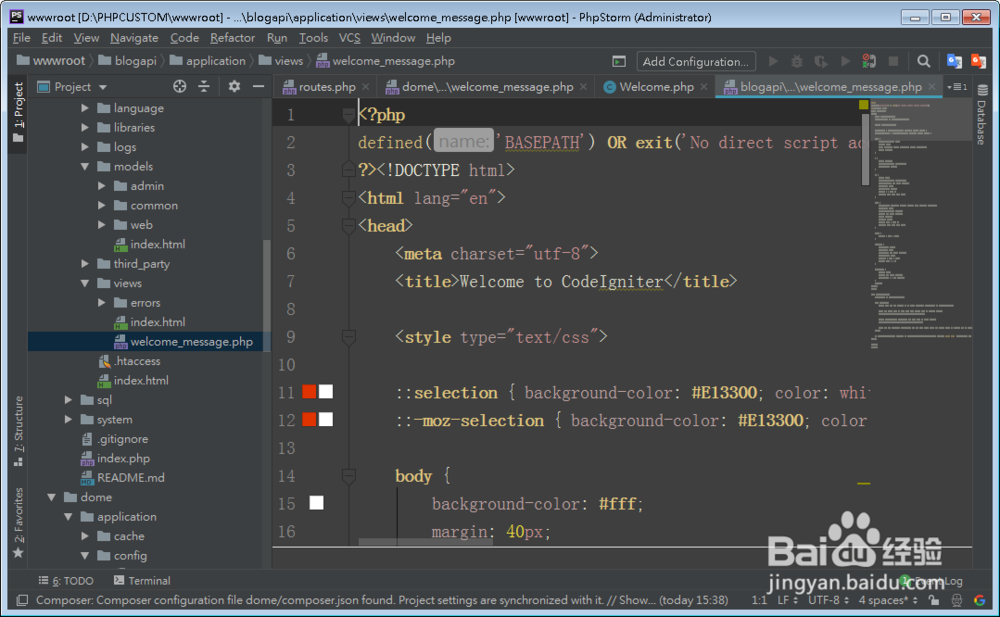Click the editor horizontal scrollbar
Screen dimensions: 1000x617
[425, 542]
